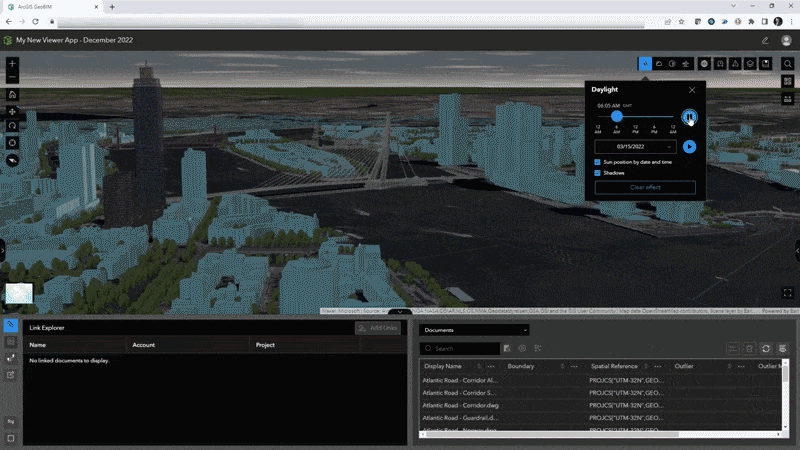Viewport: 800px width, 450px height.
Task: Reset the compass orientation
Action: coord(12,160)
